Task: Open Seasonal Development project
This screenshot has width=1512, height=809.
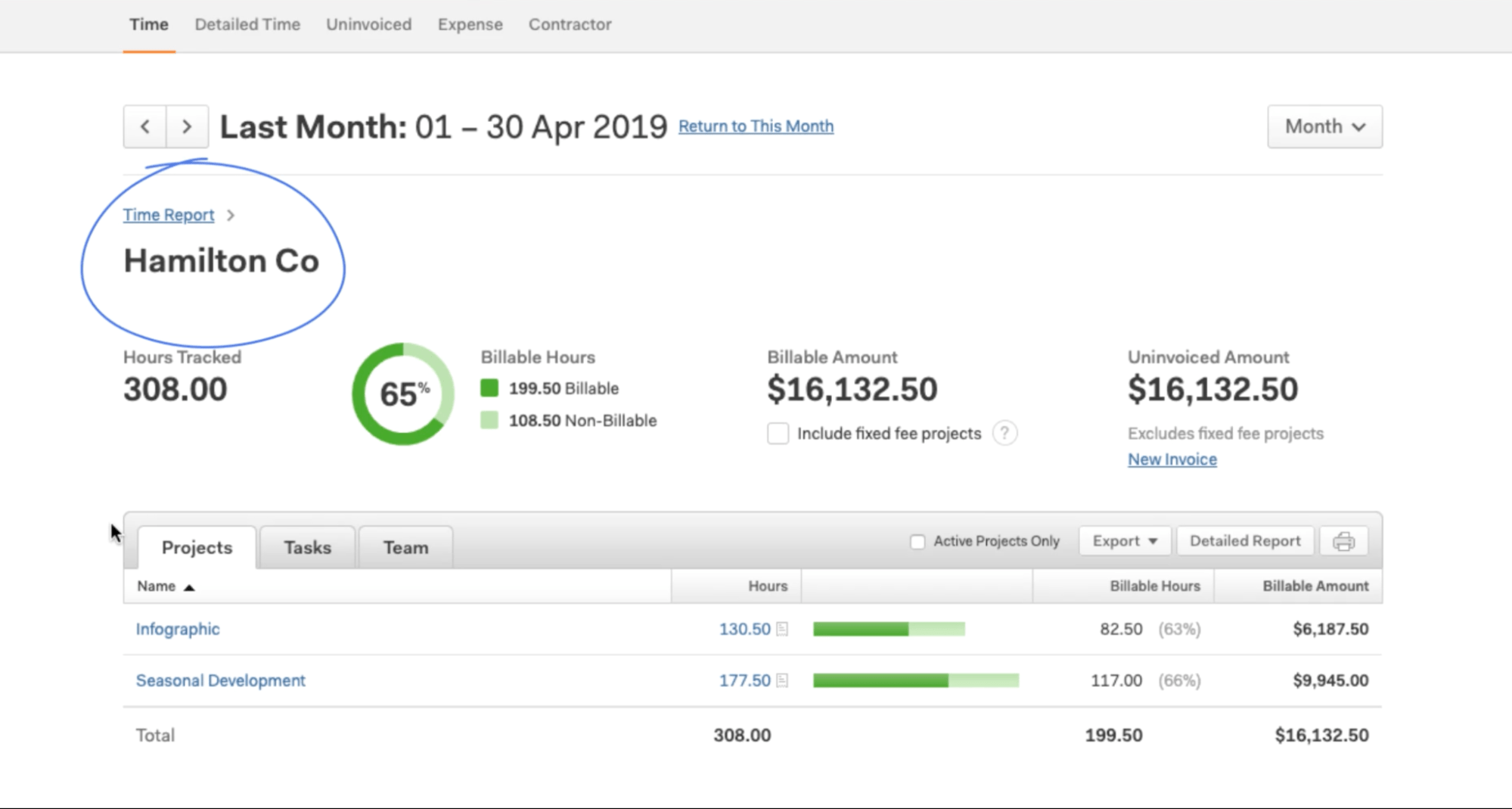Action: [x=221, y=680]
